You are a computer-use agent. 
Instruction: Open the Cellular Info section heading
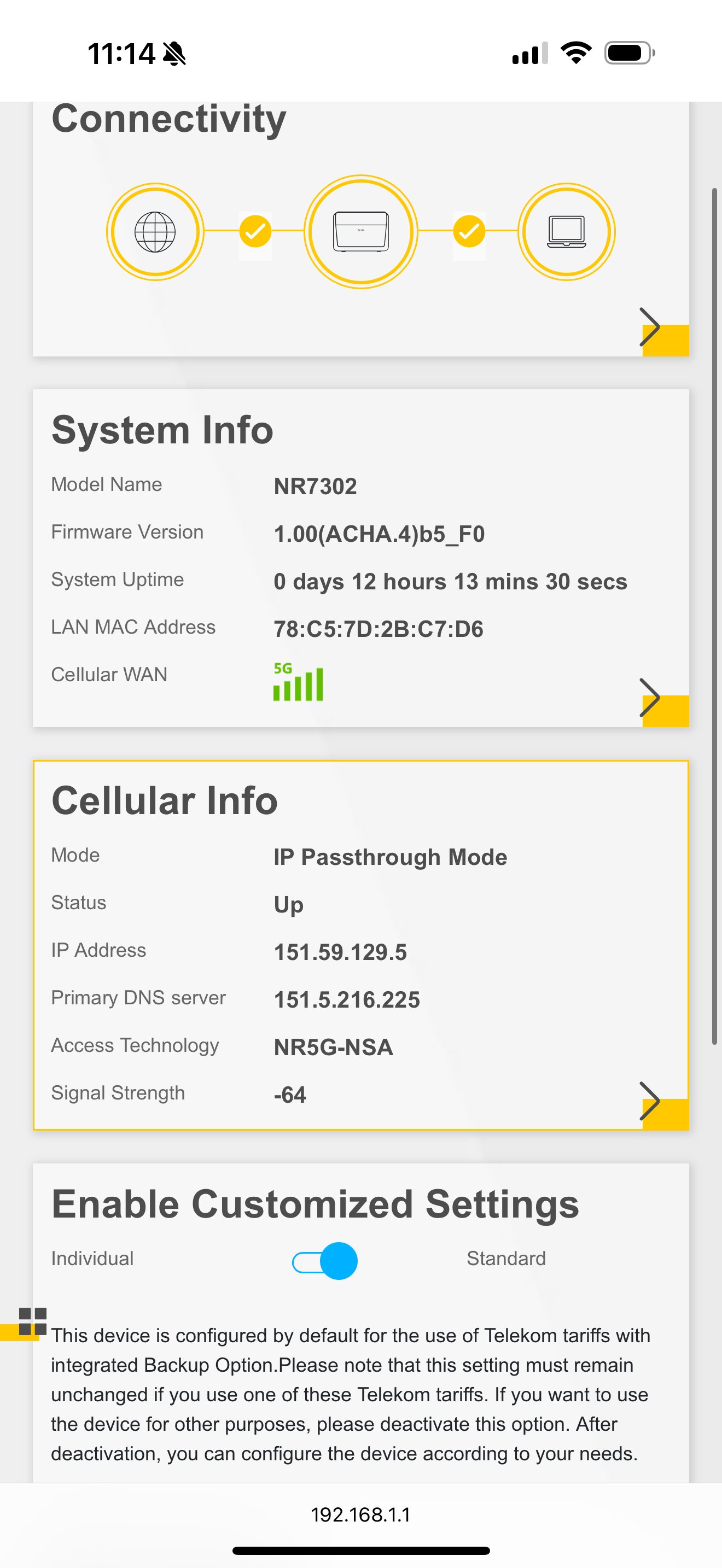tap(165, 800)
